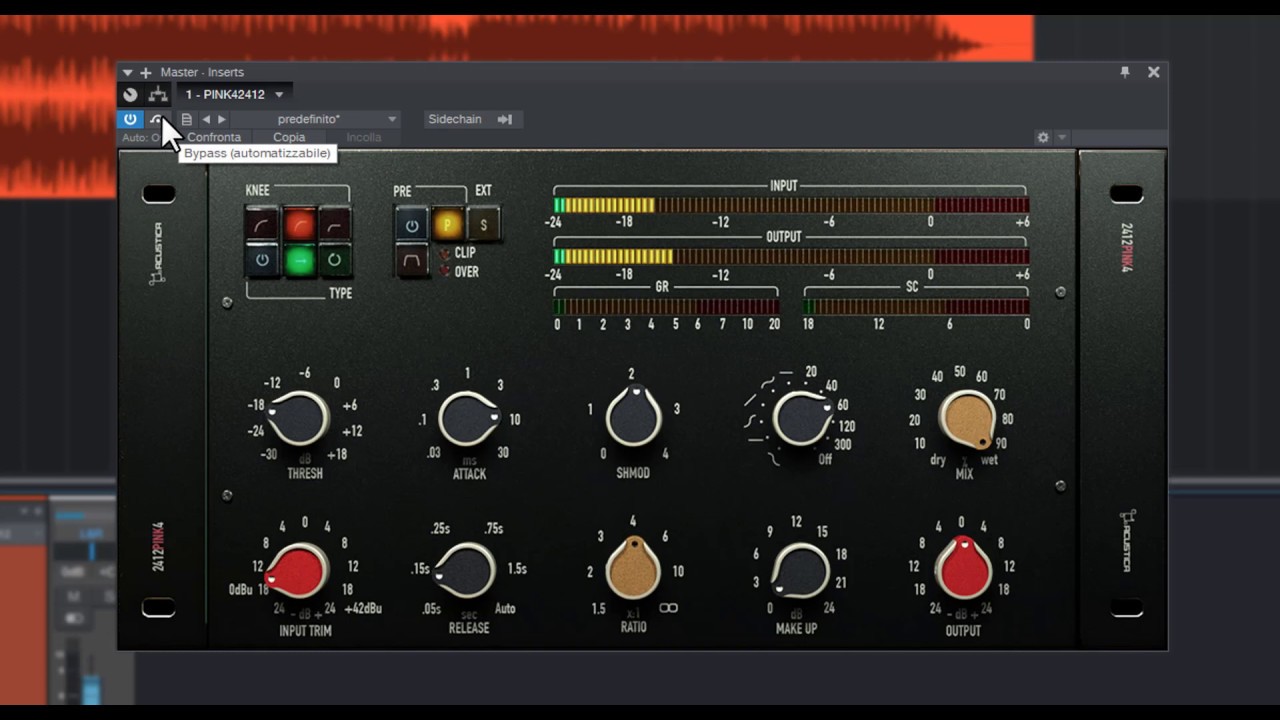Image resolution: width=1280 pixels, height=720 pixels.
Task: Adjust the THRESH knob
Action: pos(298,418)
